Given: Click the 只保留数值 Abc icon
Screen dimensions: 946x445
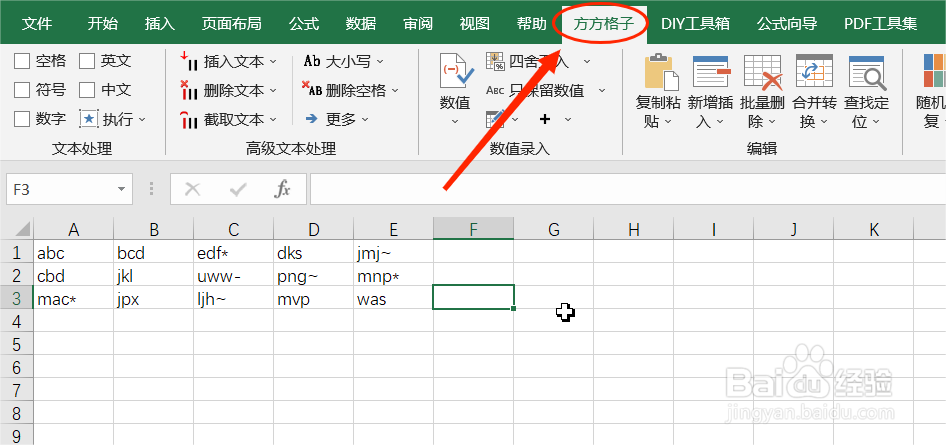Looking at the screenshot, I should point(495,90).
